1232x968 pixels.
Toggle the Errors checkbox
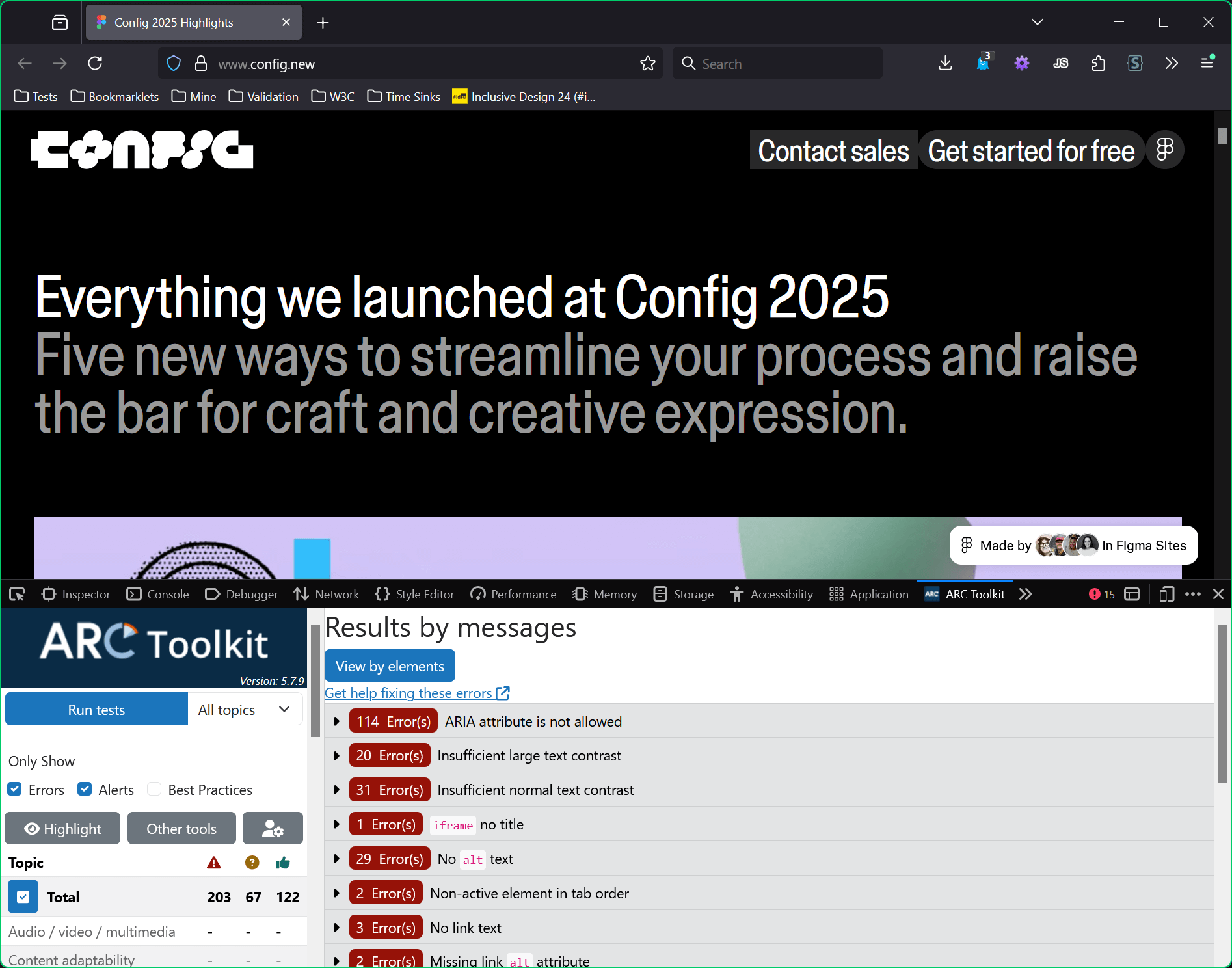point(14,789)
